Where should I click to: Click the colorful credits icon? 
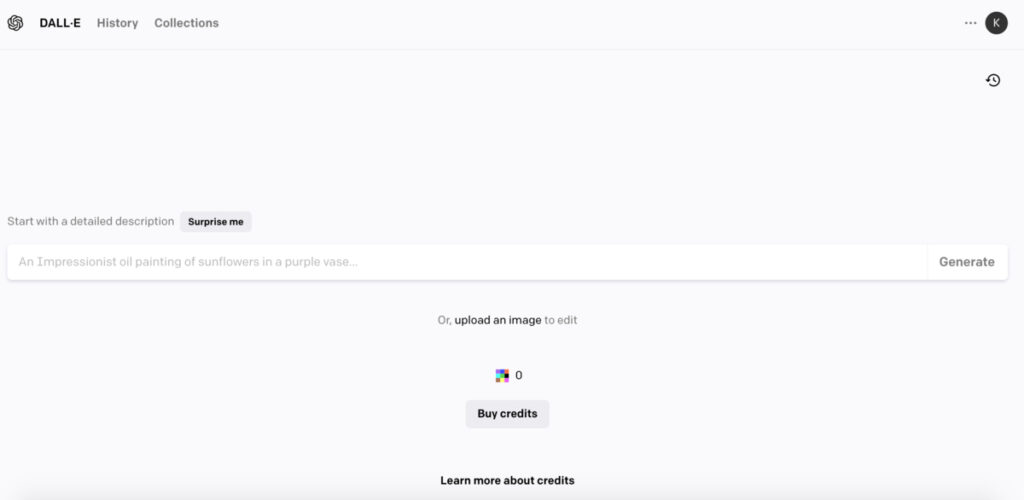pos(502,376)
